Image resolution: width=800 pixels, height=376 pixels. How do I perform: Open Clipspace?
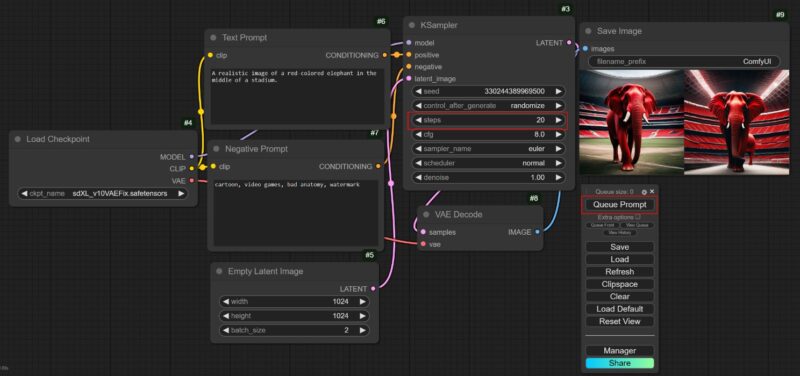pos(619,284)
